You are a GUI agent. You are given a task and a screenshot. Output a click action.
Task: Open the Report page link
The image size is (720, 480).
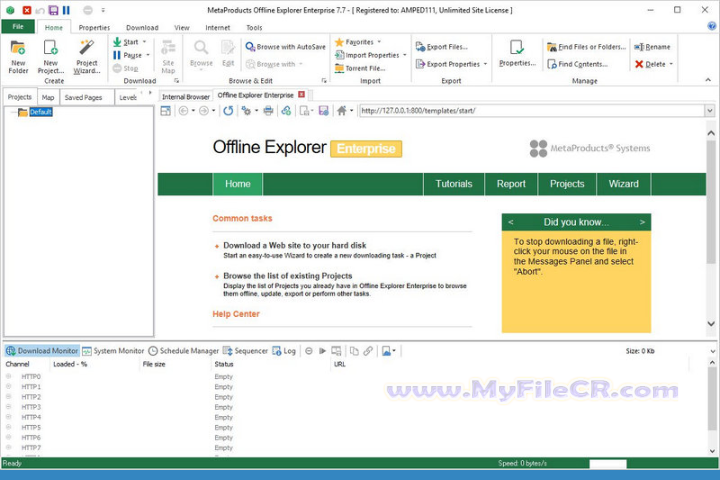(511, 184)
